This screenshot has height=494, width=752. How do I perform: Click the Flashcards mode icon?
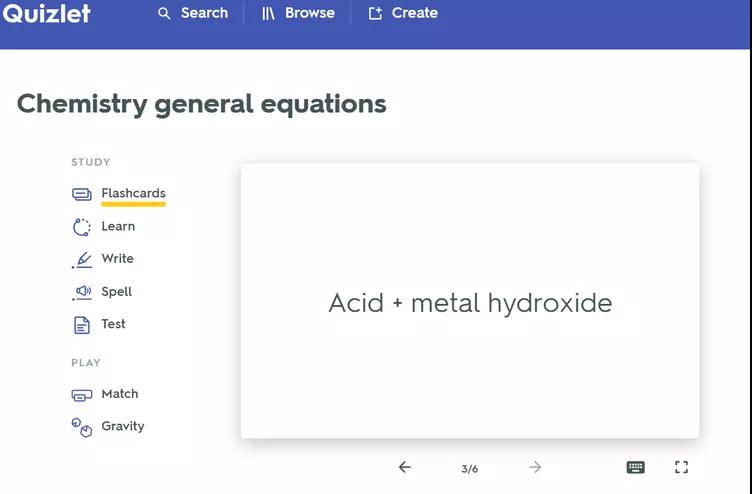tap(82, 194)
